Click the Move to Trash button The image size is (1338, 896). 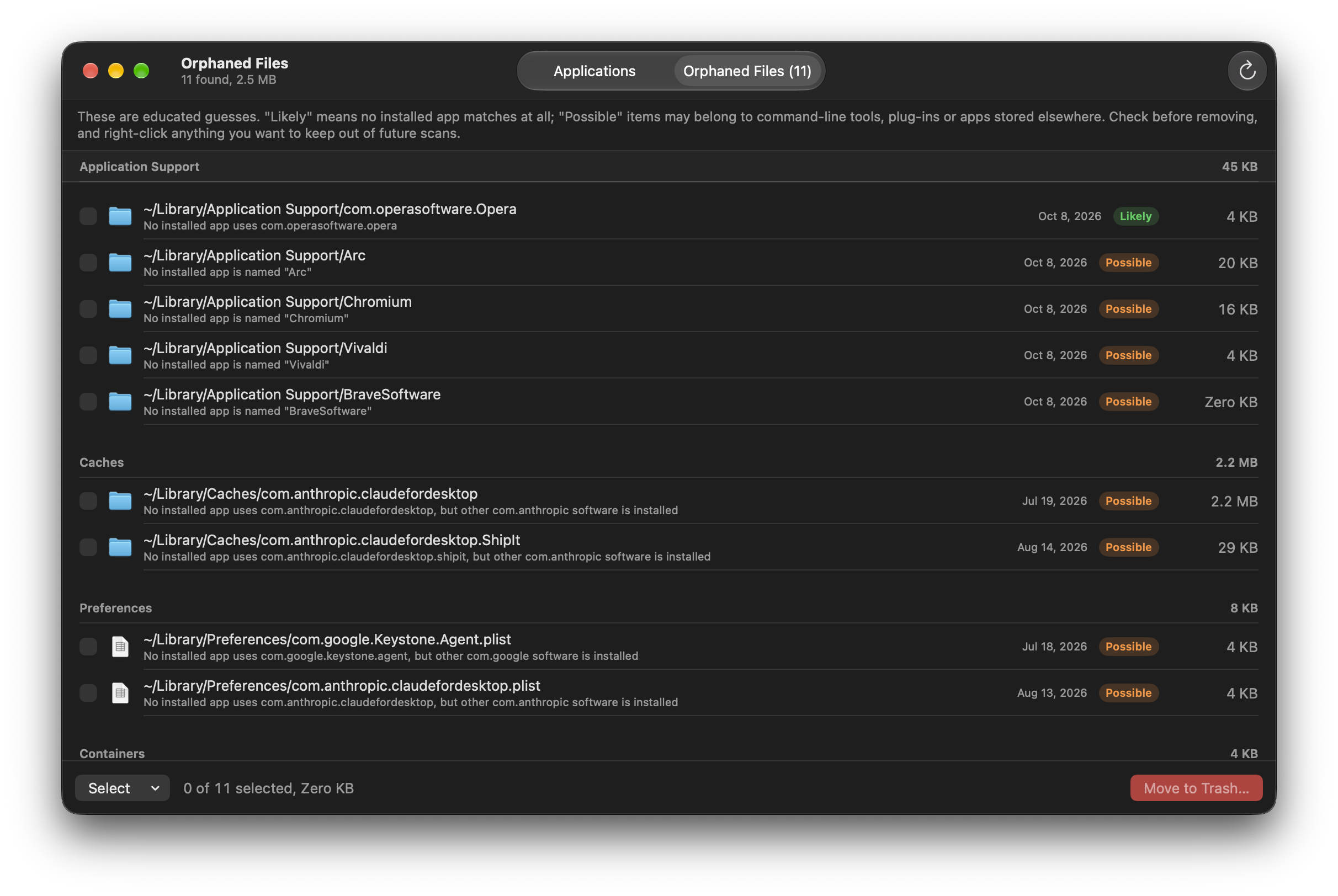(x=1196, y=788)
